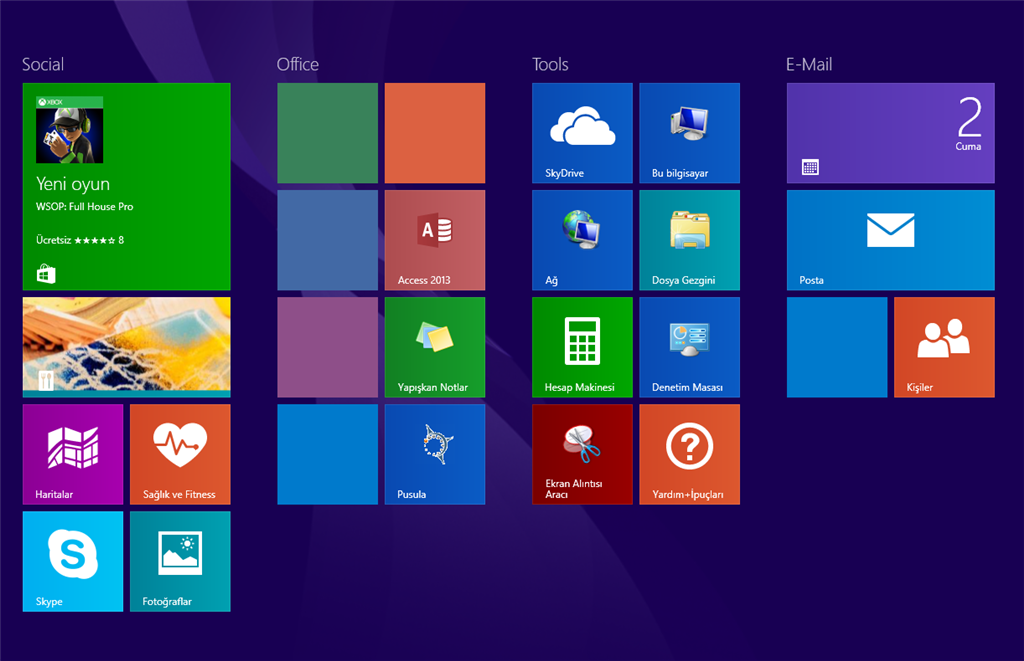Launch Access 2013 tile
The image size is (1024, 661).
click(434, 240)
